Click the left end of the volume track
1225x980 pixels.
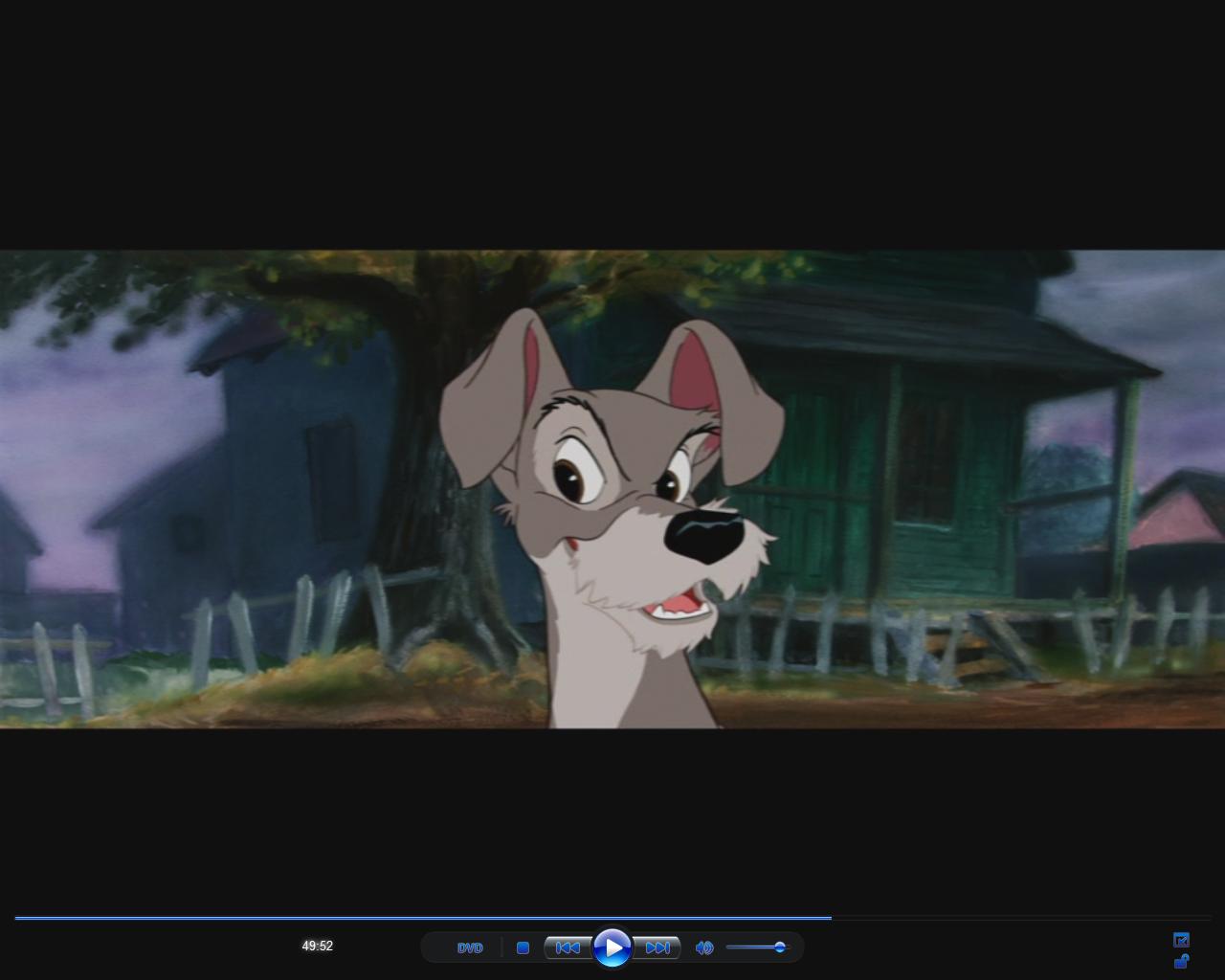pos(729,947)
